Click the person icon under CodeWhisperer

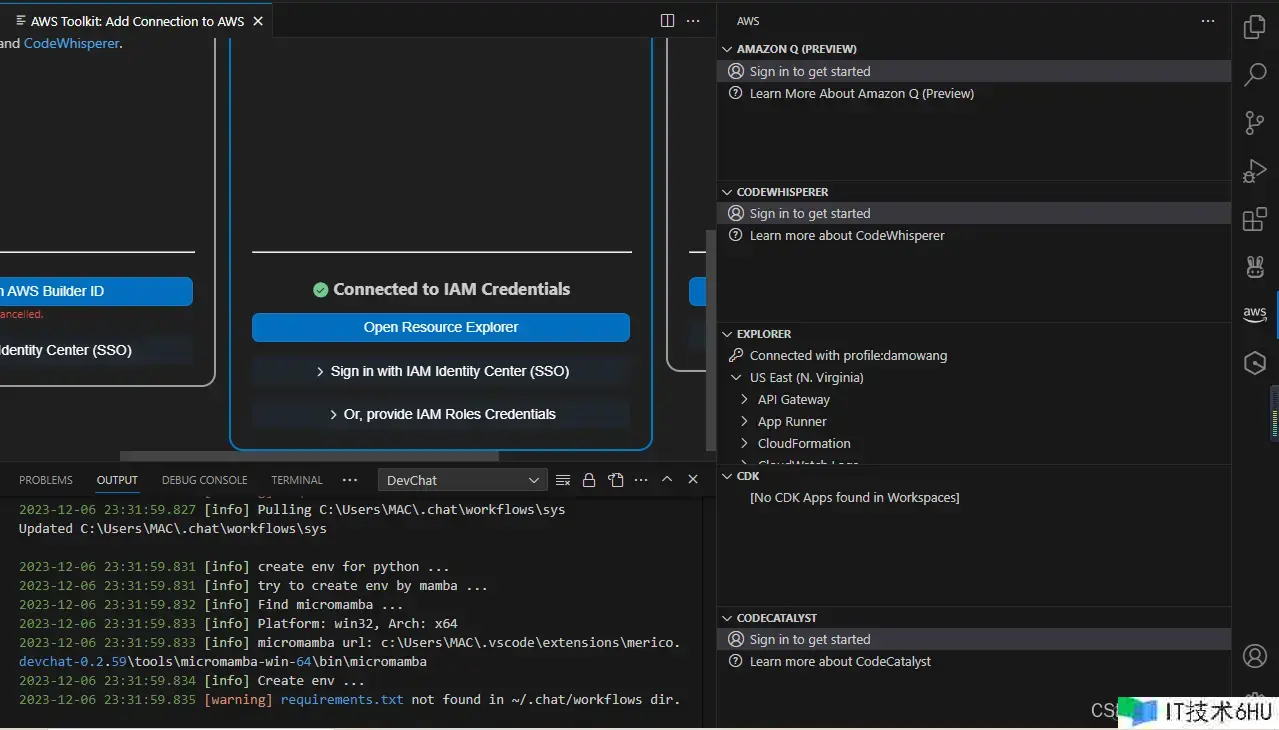coord(736,213)
